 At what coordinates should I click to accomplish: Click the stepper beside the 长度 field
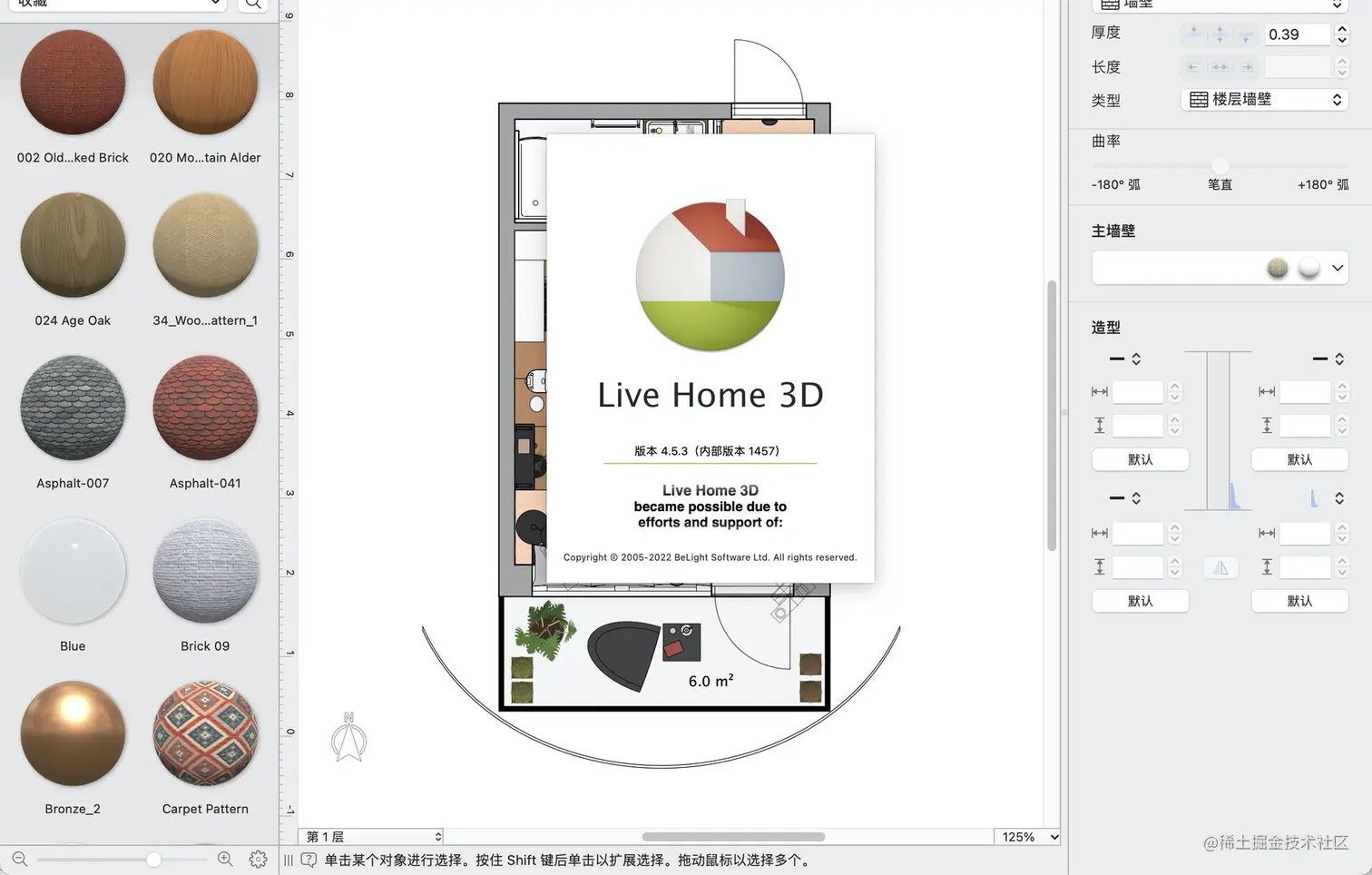coord(1342,67)
